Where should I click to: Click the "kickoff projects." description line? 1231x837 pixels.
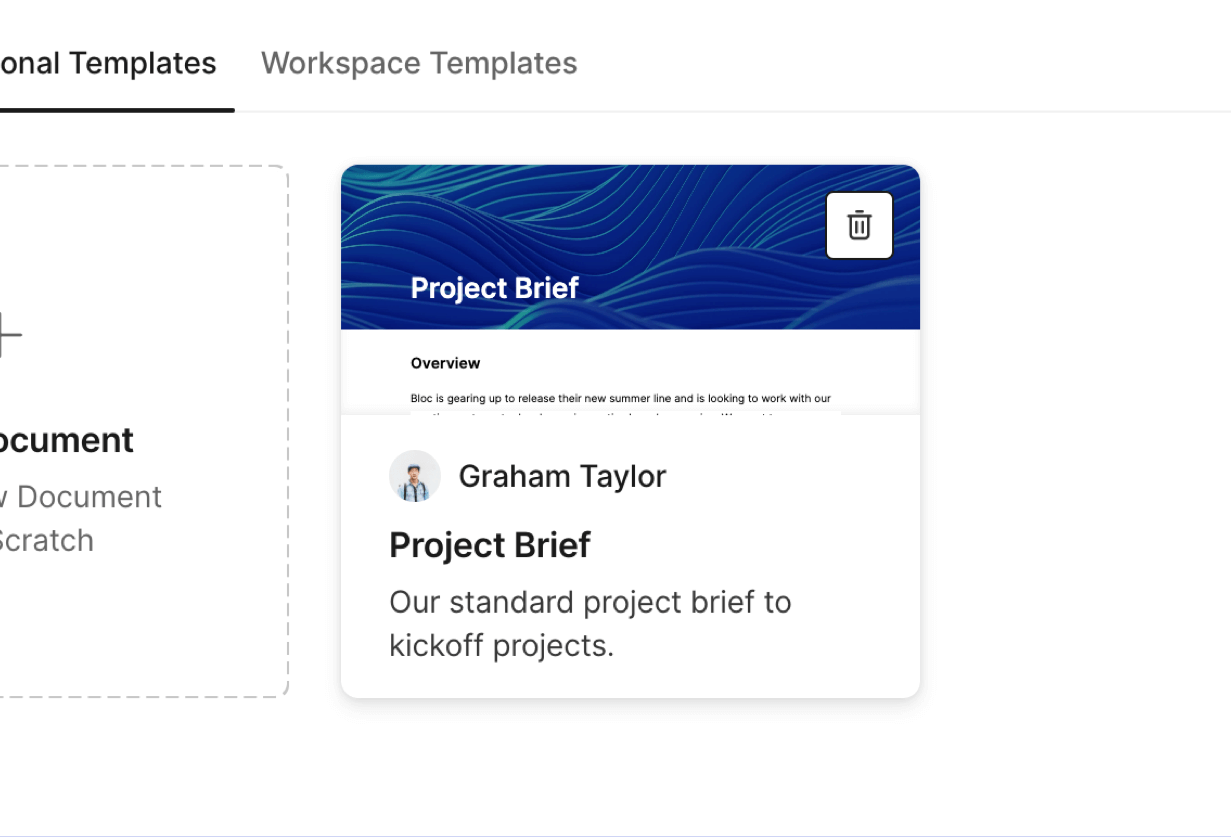pyautogui.click(x=501, y=645)
